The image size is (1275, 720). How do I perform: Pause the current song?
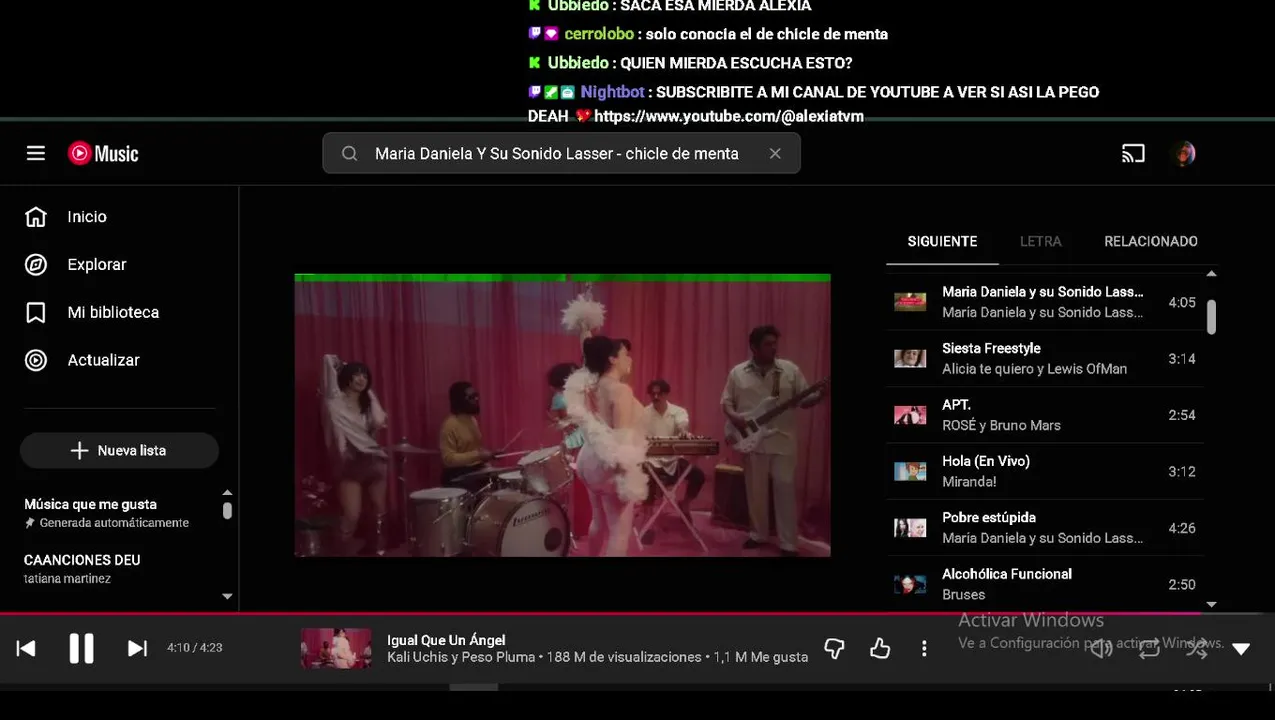point(81,649)
